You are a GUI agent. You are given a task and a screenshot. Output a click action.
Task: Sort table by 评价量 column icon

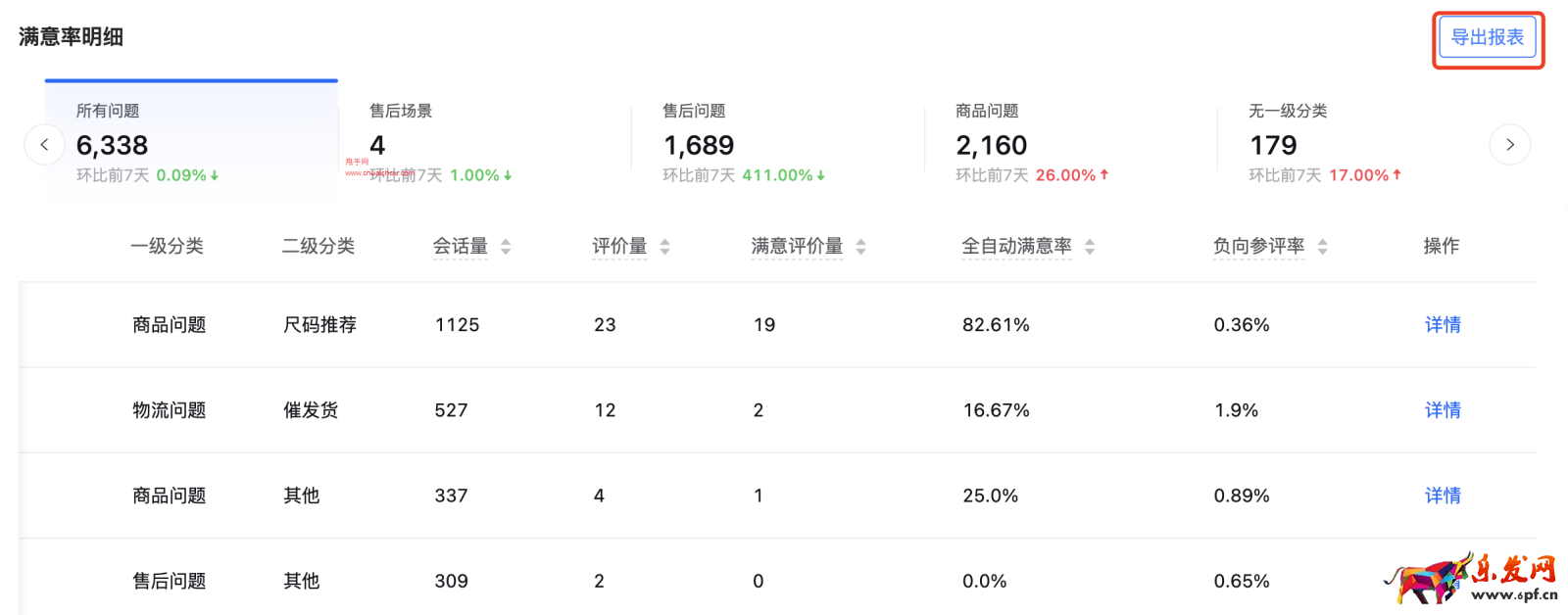point(664,247)
